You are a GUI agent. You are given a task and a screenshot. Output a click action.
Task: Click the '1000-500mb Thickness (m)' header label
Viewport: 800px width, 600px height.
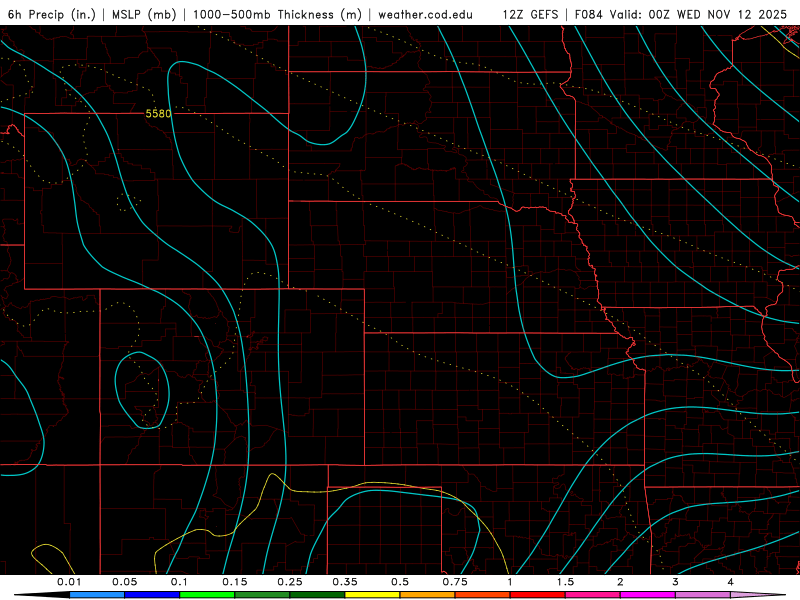(x=277, y=14)
